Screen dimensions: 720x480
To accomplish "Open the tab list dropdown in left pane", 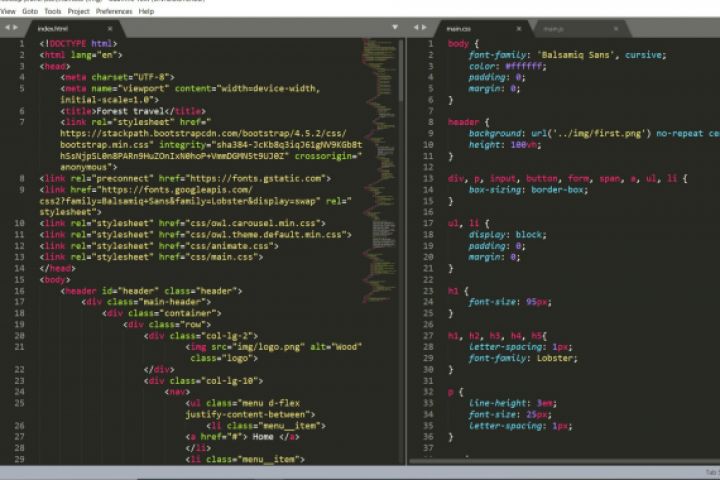I will pos(395,28).
